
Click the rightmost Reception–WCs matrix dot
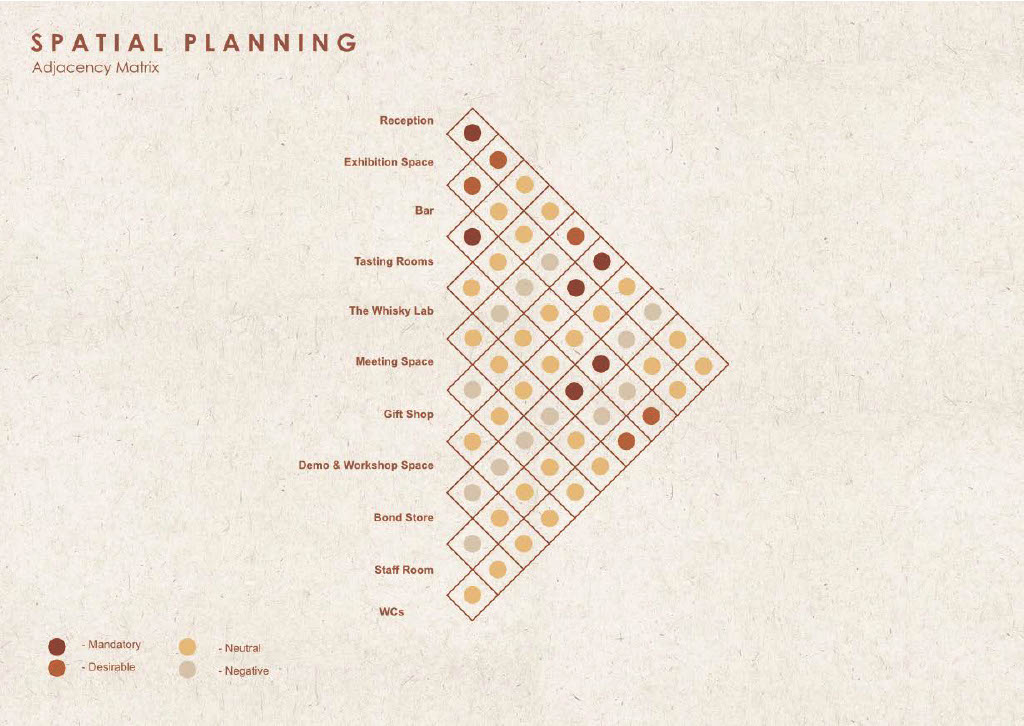click(x=703, y=366)
